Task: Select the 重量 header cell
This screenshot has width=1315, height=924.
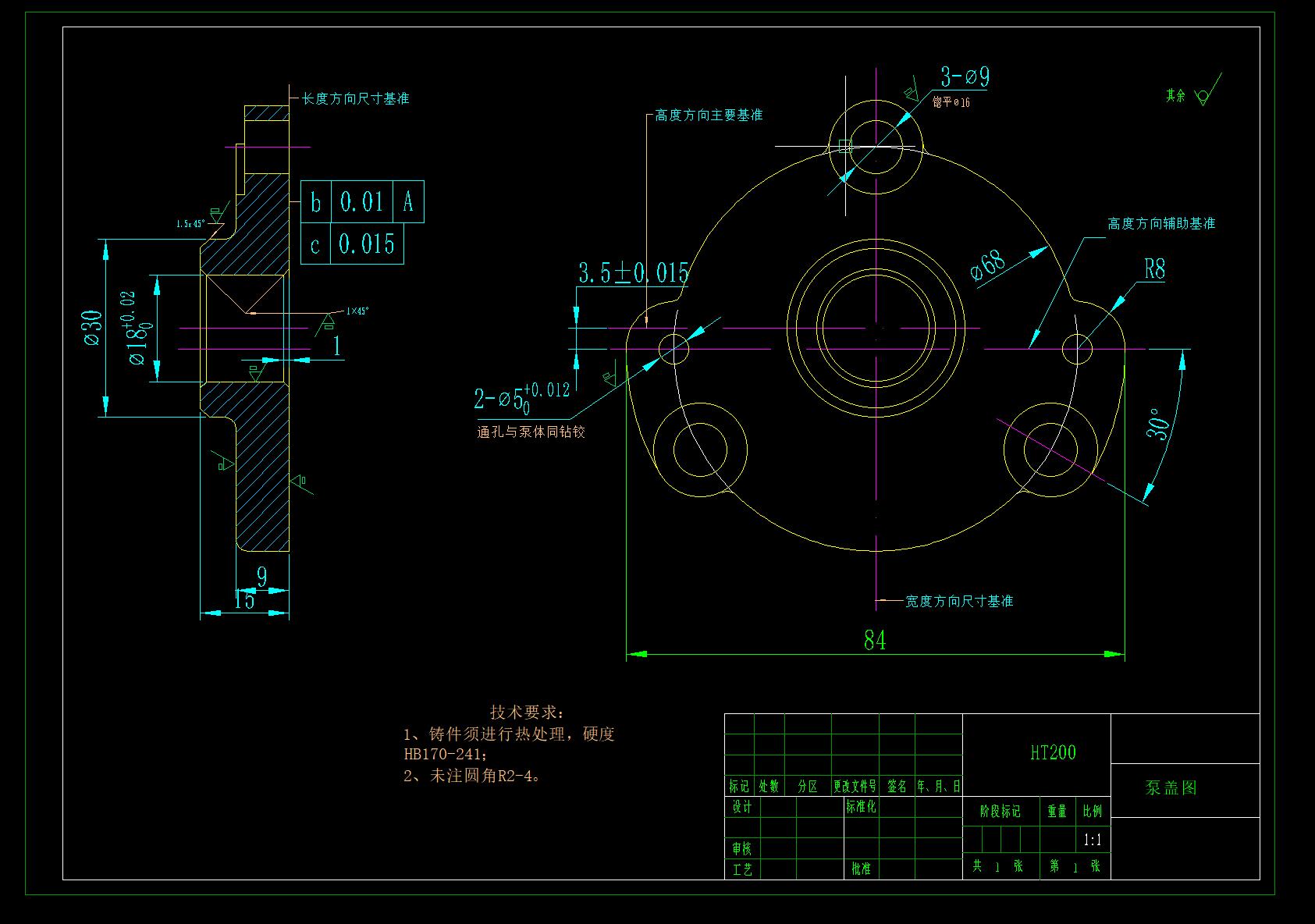Action: (x=1057, y=812)
